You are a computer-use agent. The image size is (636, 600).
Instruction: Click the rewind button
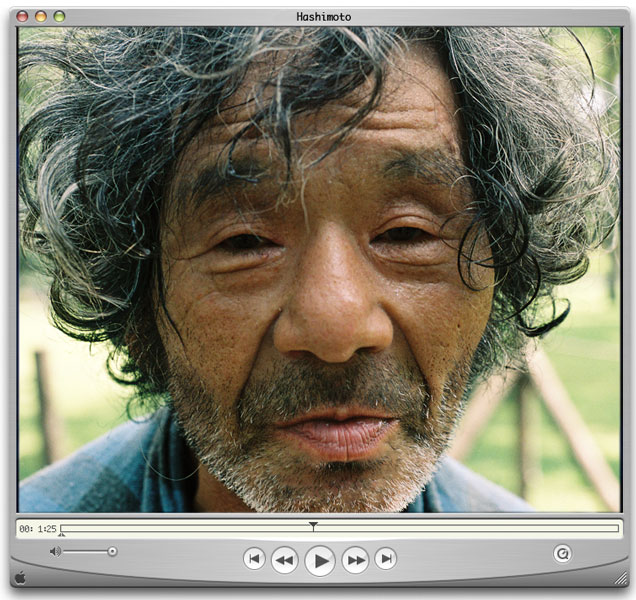click(284, 560)
